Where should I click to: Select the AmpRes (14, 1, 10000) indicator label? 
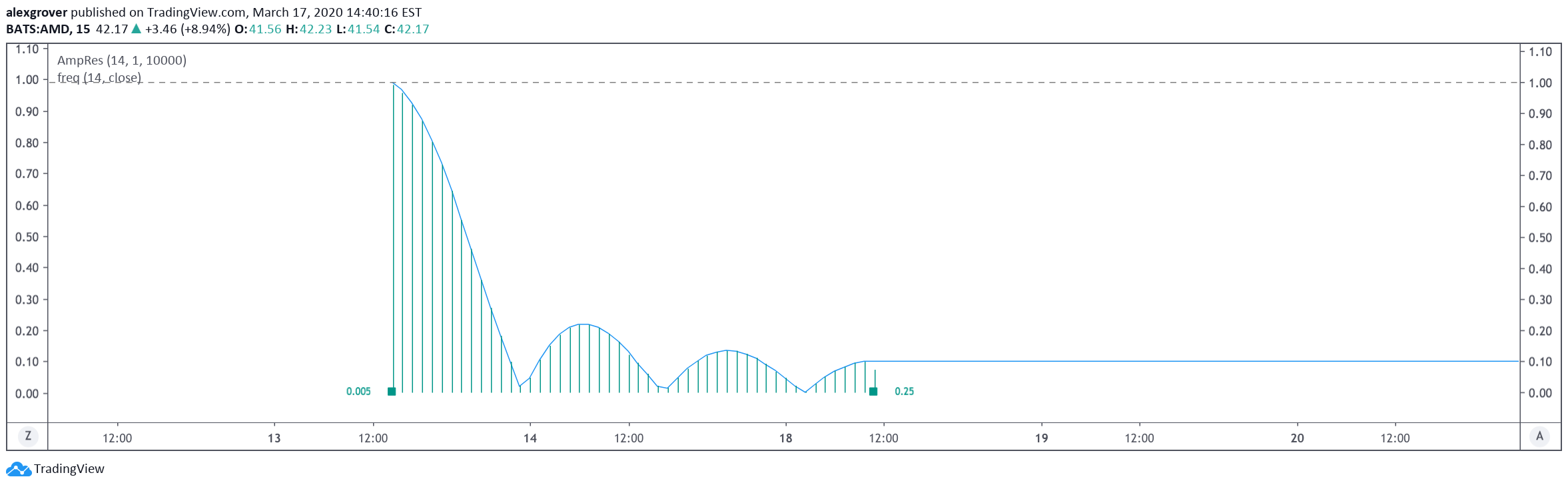[x=122, y=60]
